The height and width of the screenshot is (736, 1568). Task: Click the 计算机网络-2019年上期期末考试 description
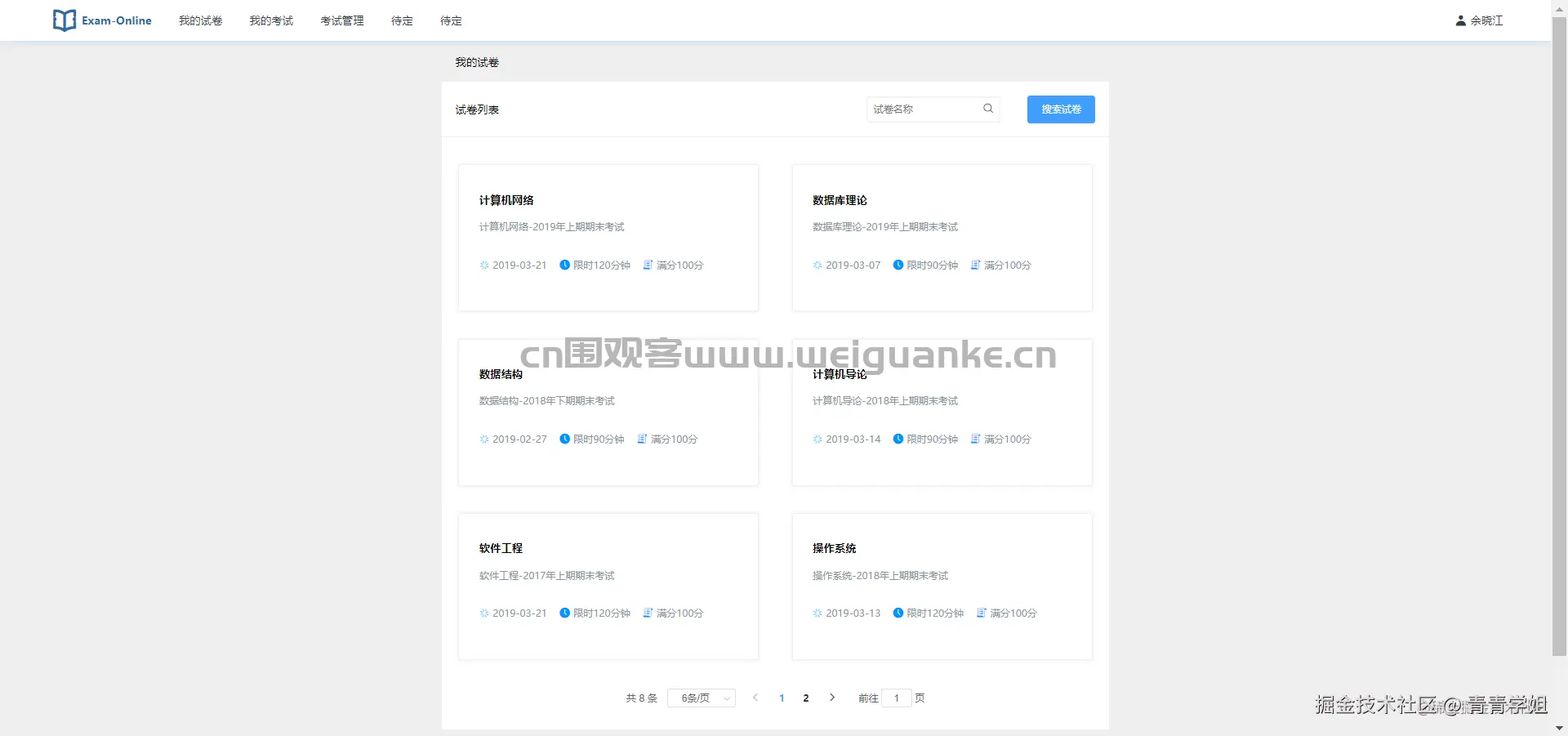[551, 227]
